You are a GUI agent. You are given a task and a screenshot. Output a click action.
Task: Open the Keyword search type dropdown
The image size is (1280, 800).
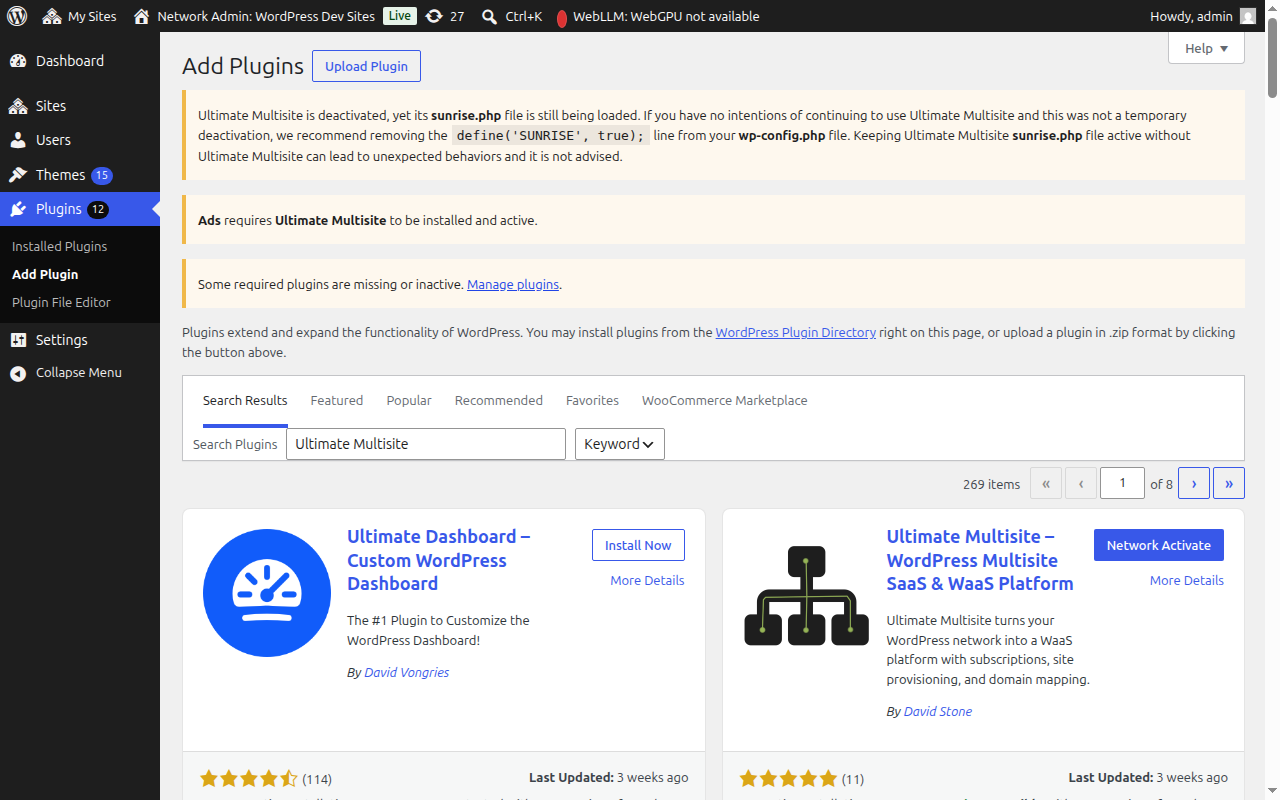[620, 444]
